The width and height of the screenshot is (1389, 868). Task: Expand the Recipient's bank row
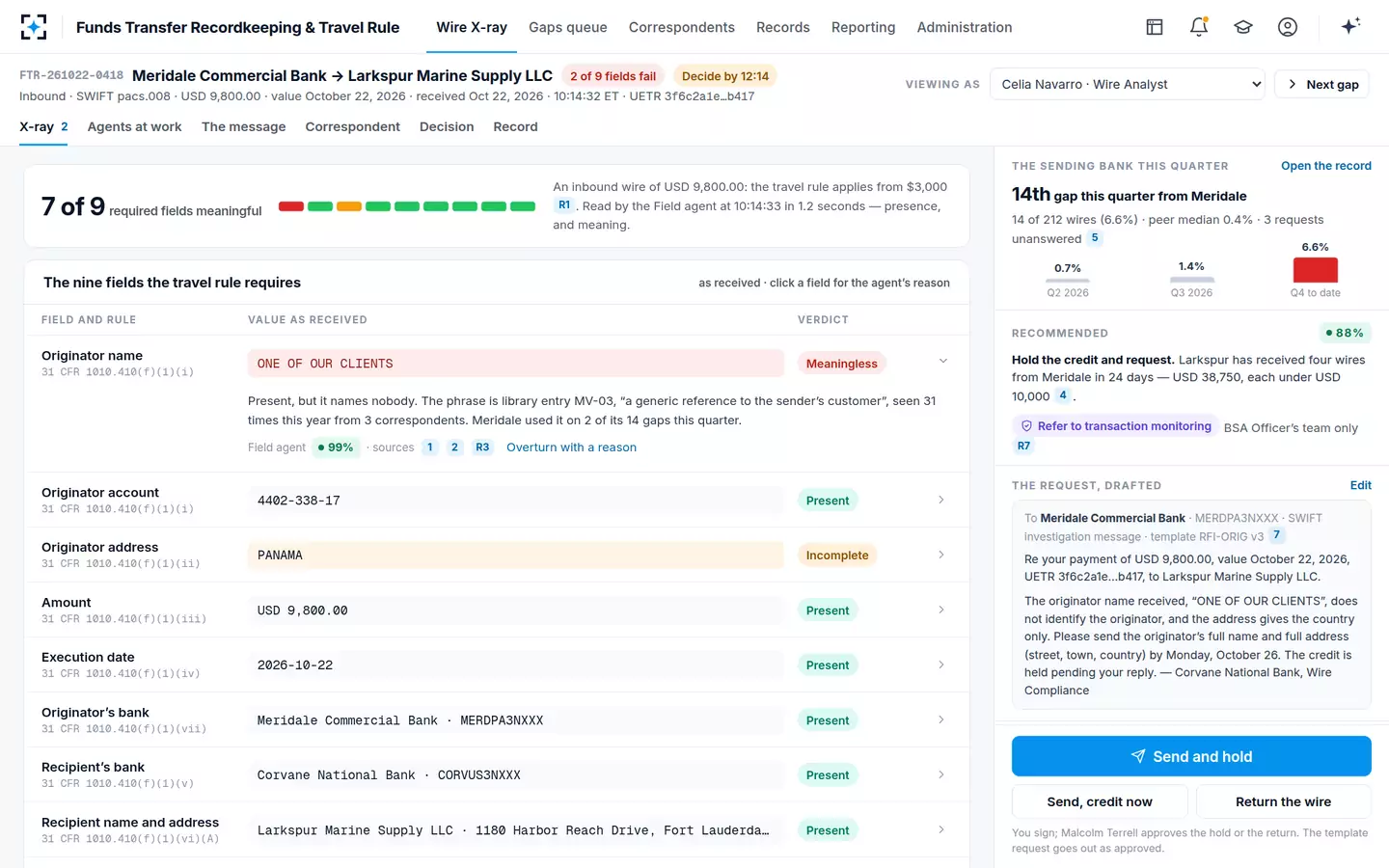pos(941,774)
